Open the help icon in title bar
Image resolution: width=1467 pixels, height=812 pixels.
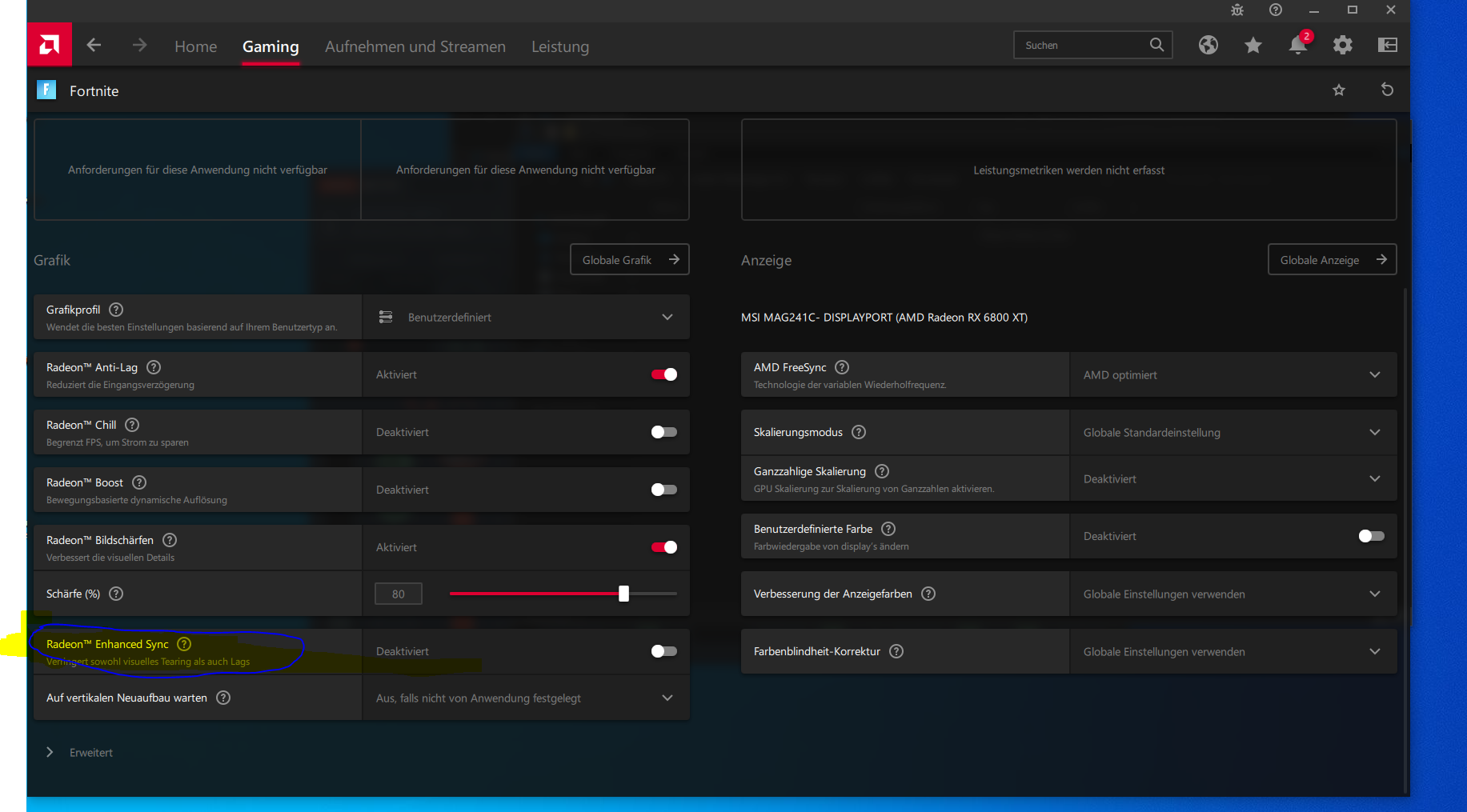[1276, 10]
